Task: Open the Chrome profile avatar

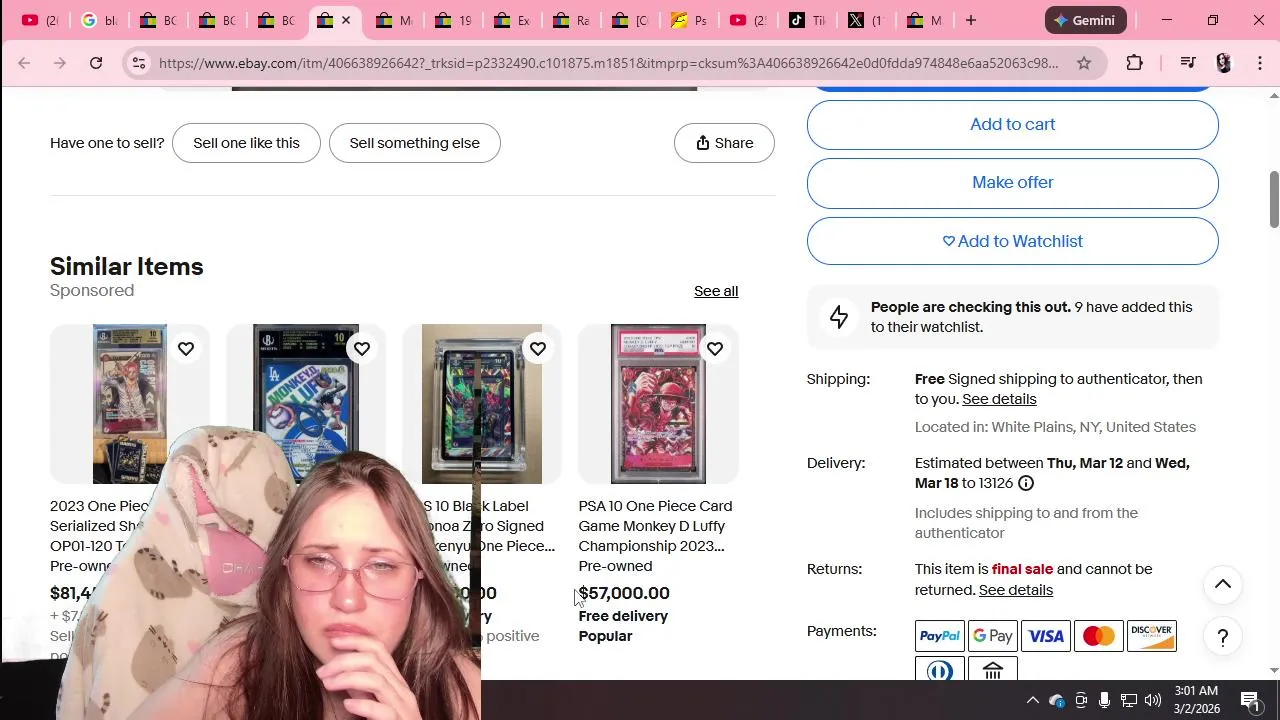Action: (x=1224, y=63)
